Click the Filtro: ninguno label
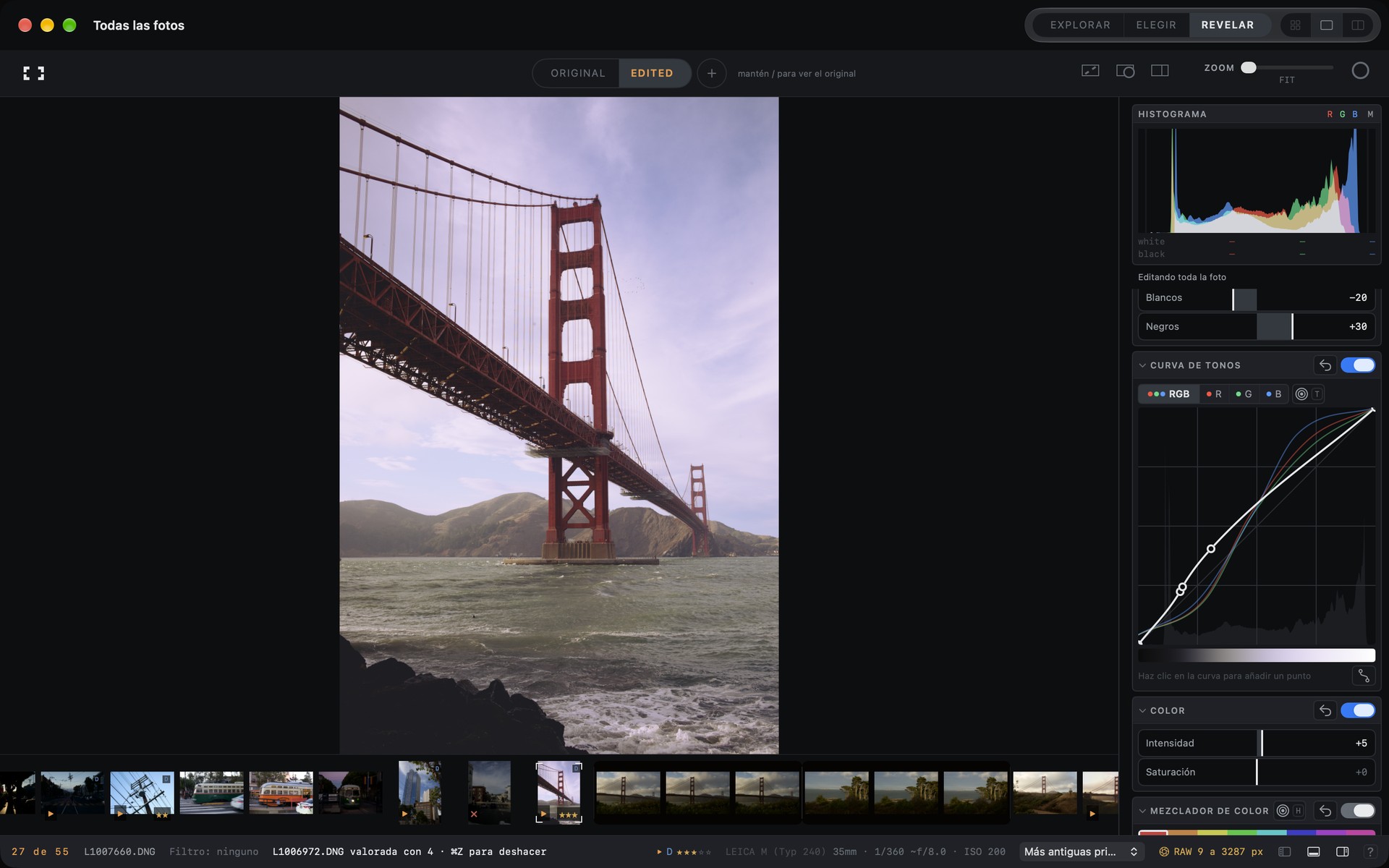Screen dimensions: 1389x868 (x=213, y=852)
